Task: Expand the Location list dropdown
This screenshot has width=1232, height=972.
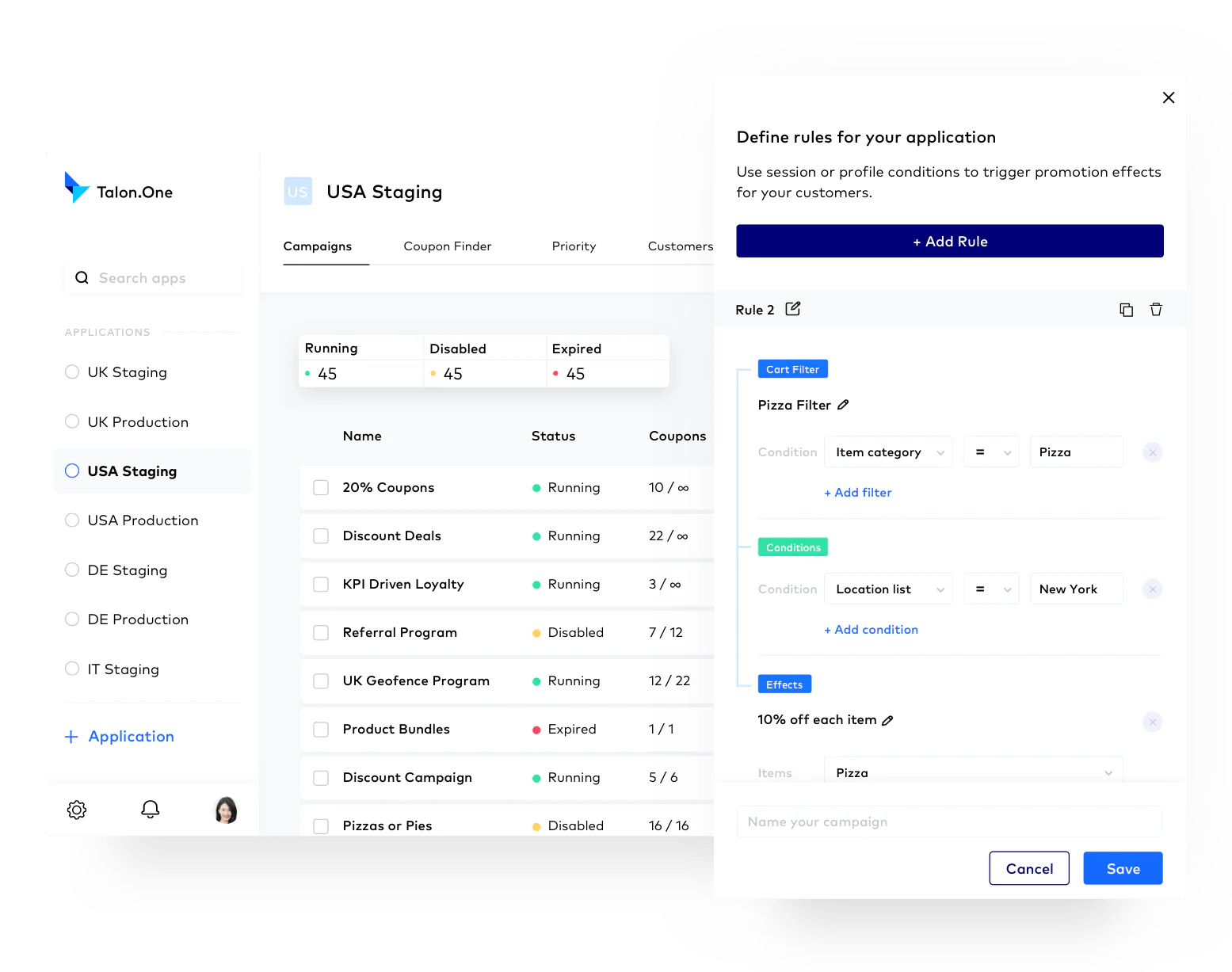Action: coord(888,589)
